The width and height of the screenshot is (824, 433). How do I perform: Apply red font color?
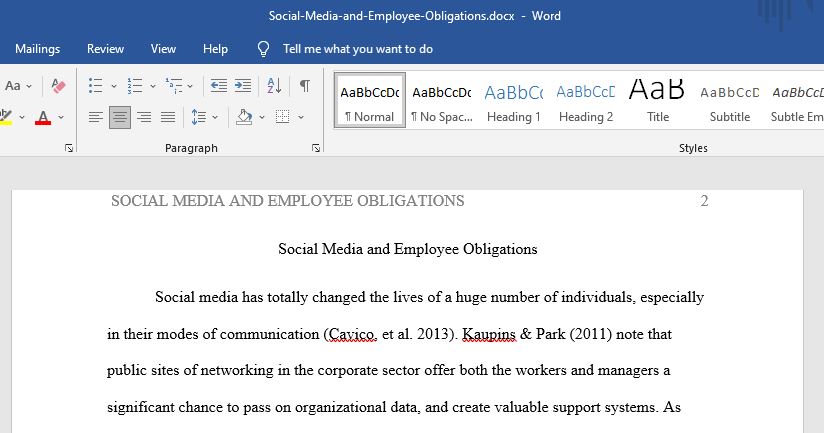[x=43, y=117]
